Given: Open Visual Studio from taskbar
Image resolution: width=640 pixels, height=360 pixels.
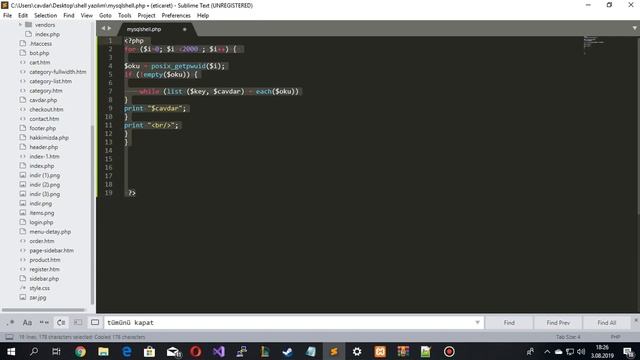Looking at the screenshot, I should tap(218, 351).
